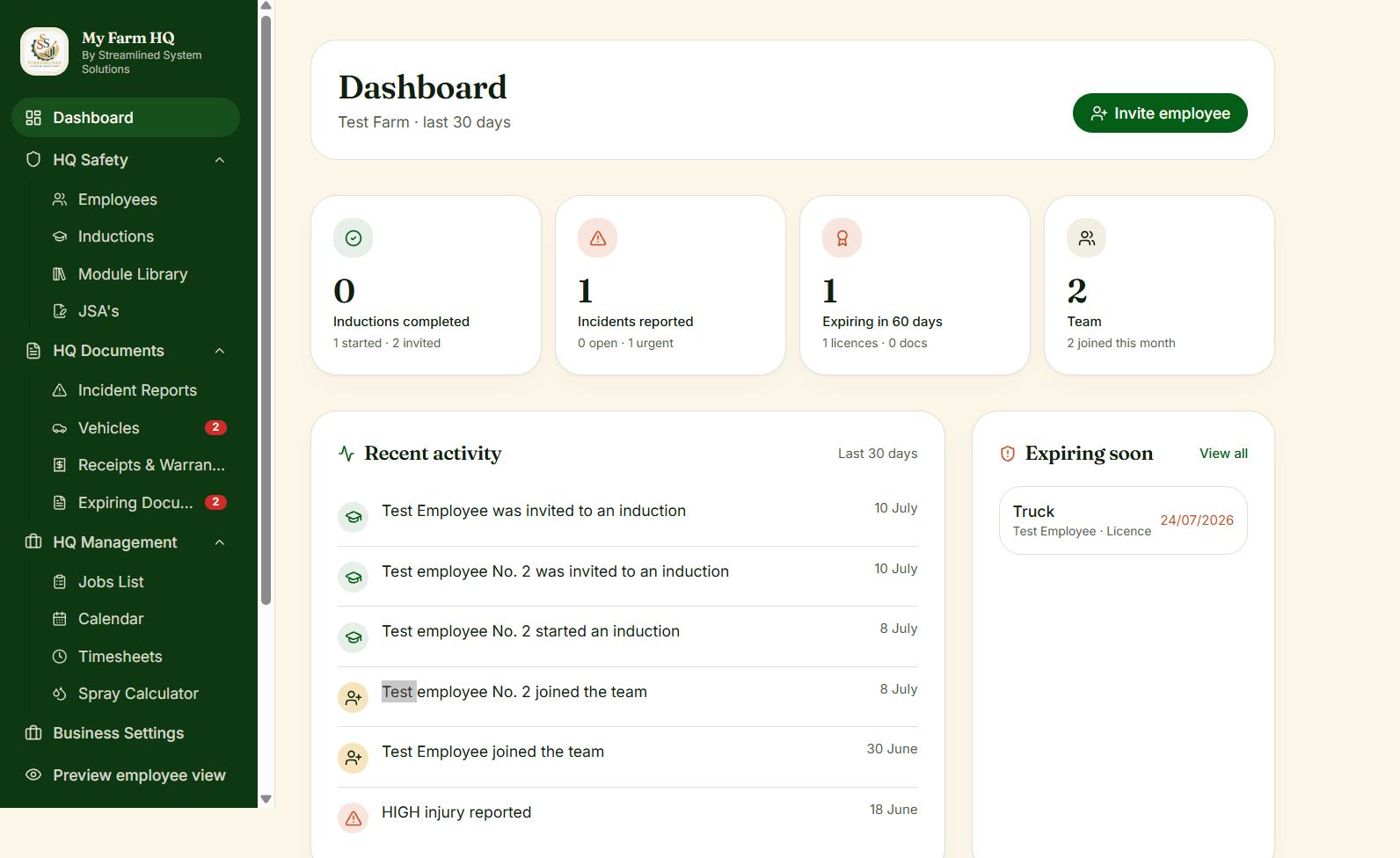This screenshot has height=858, width=1400.
Task: Click the award ribbon icon on Expiring card
Action: point(842,238)
